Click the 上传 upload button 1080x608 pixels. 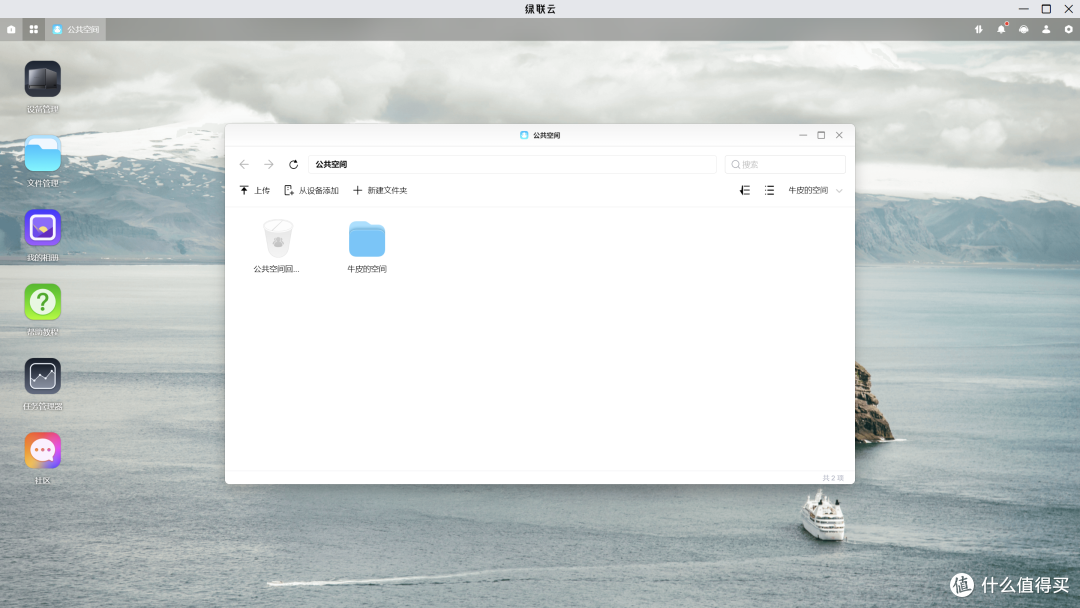[x=255, y=191]
